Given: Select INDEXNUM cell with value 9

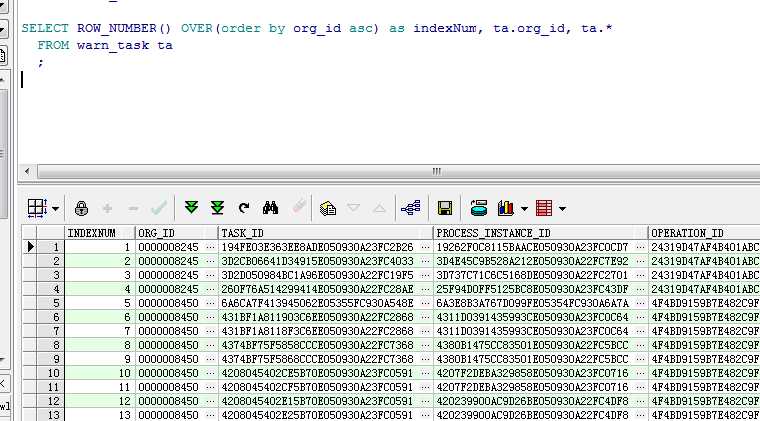Looking at the screenshot, I should coord(99,359).
